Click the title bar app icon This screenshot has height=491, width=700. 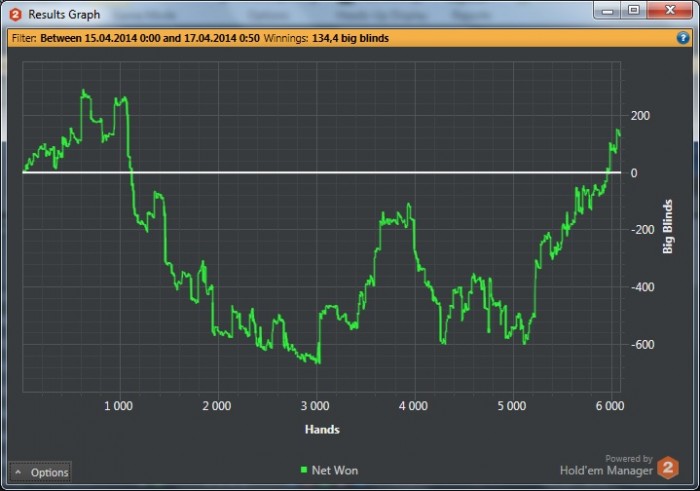pos(15,15)
